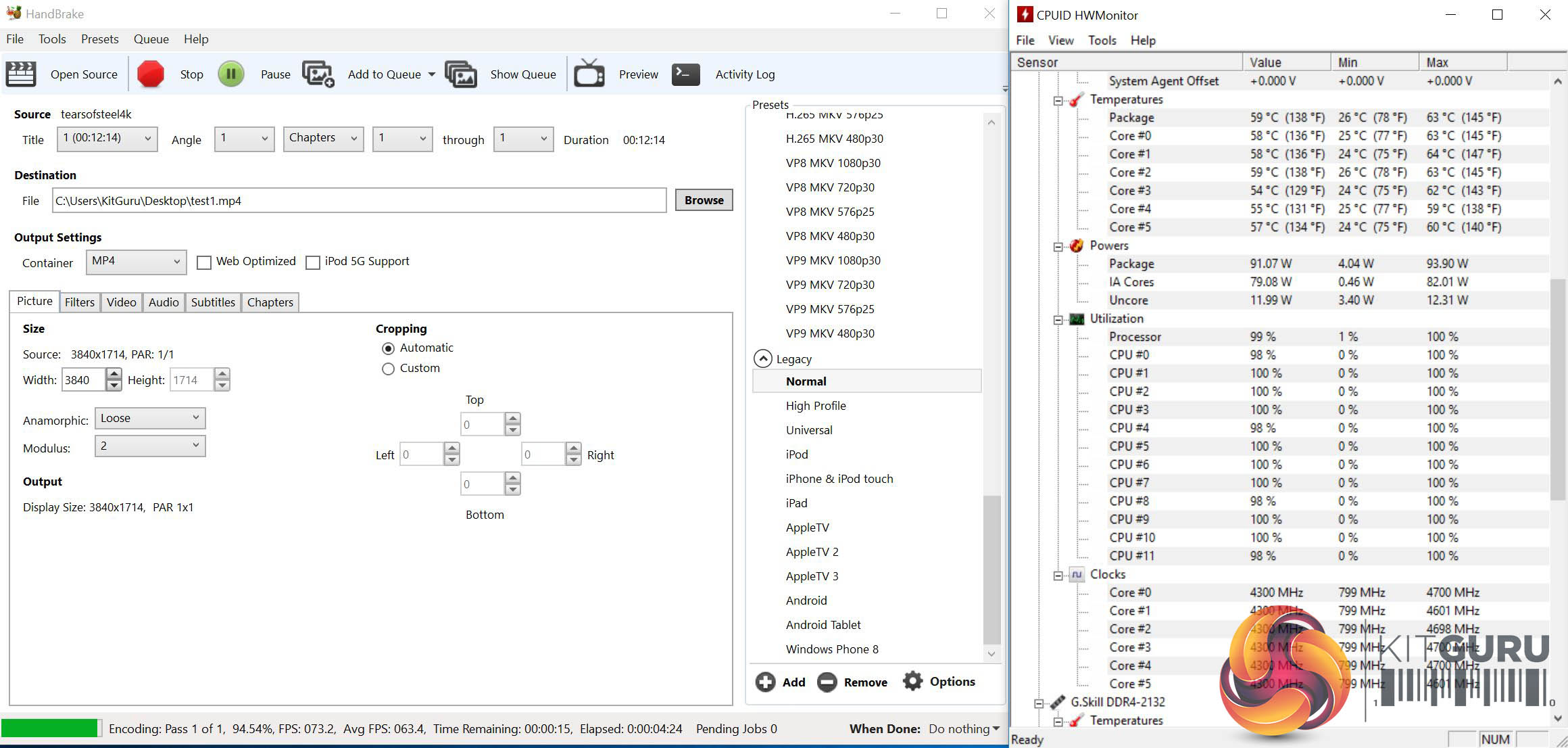This screenshot has width=1568, height=748.
Task: Select the Custom cropping radio button
Action: tap(388, 369)
